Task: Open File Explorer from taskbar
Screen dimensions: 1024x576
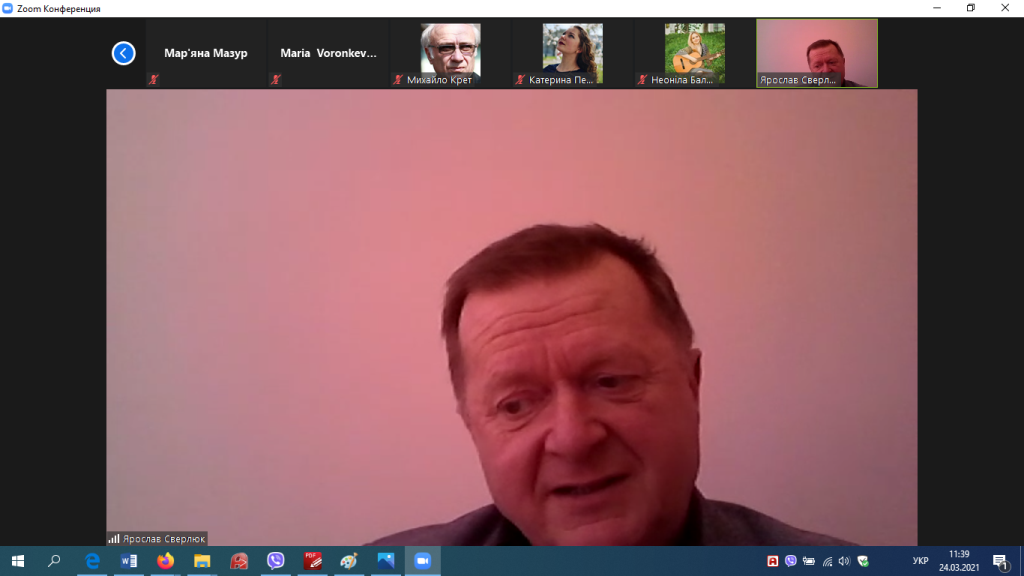Action: tap(202, 561)
